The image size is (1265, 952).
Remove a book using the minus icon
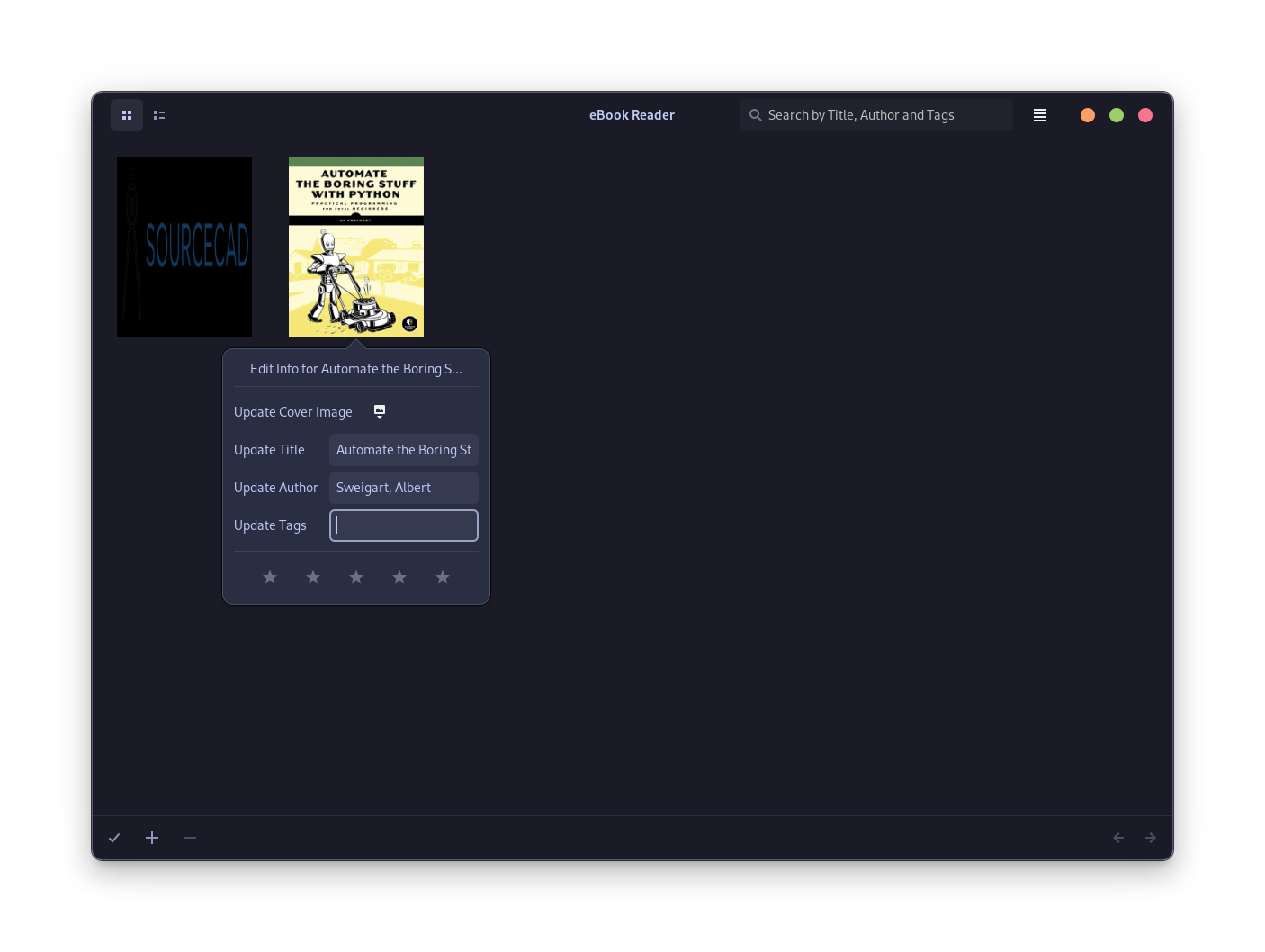tap(190, 838)
